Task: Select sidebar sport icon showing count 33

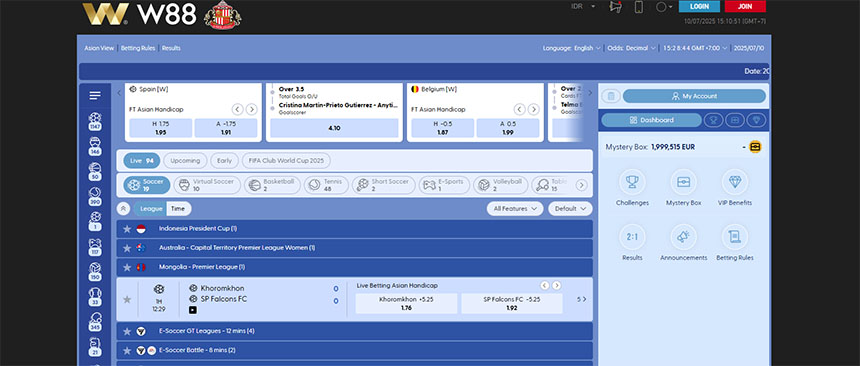Action: coord(95,297)
